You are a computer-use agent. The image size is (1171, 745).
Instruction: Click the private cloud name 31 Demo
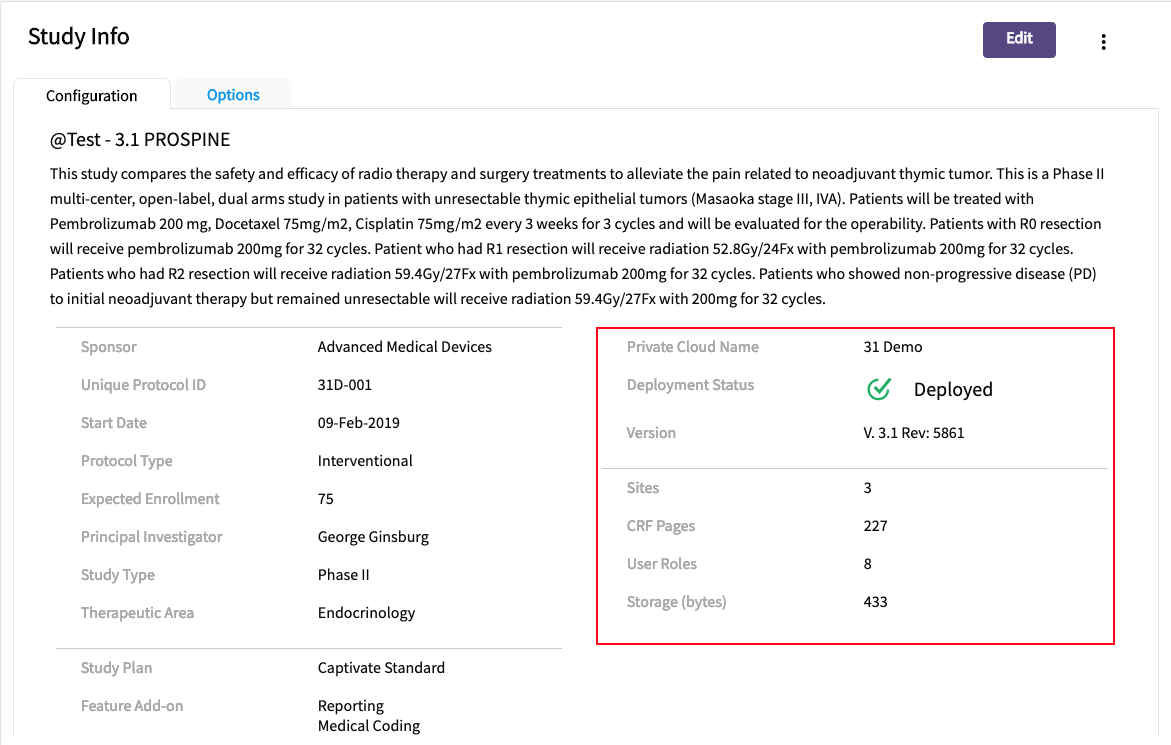[x=892, y=347]
